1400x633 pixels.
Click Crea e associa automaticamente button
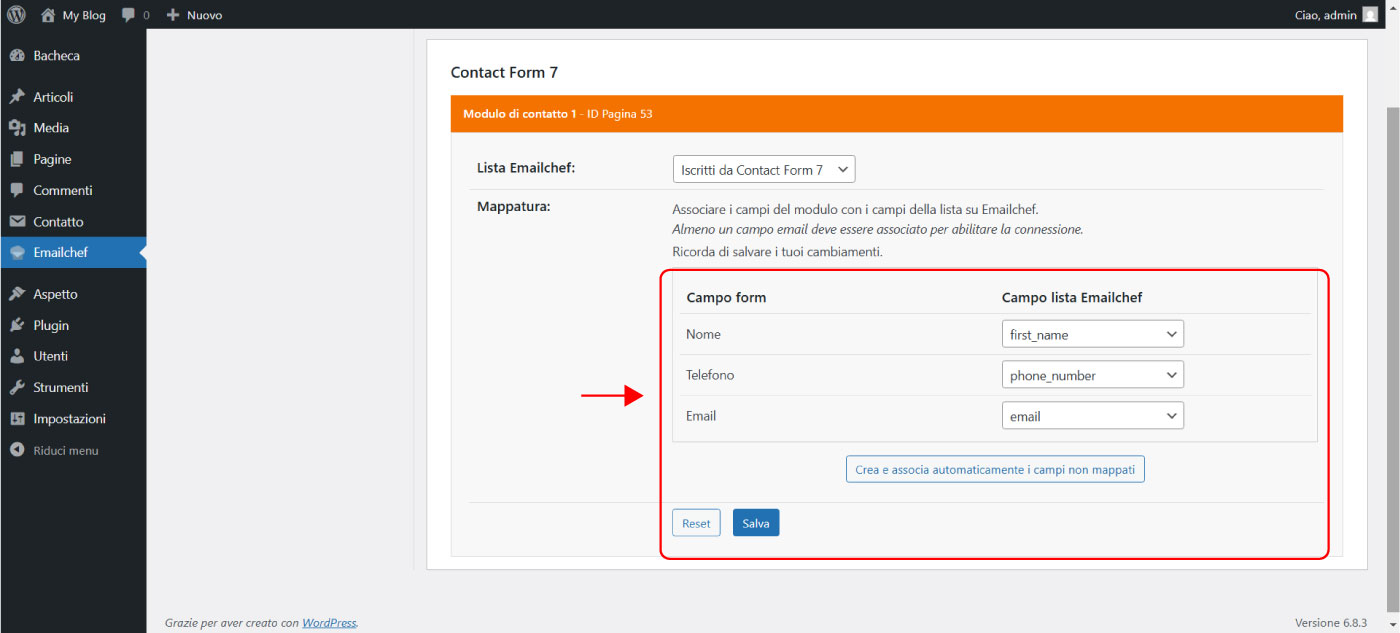click(995, 469)
